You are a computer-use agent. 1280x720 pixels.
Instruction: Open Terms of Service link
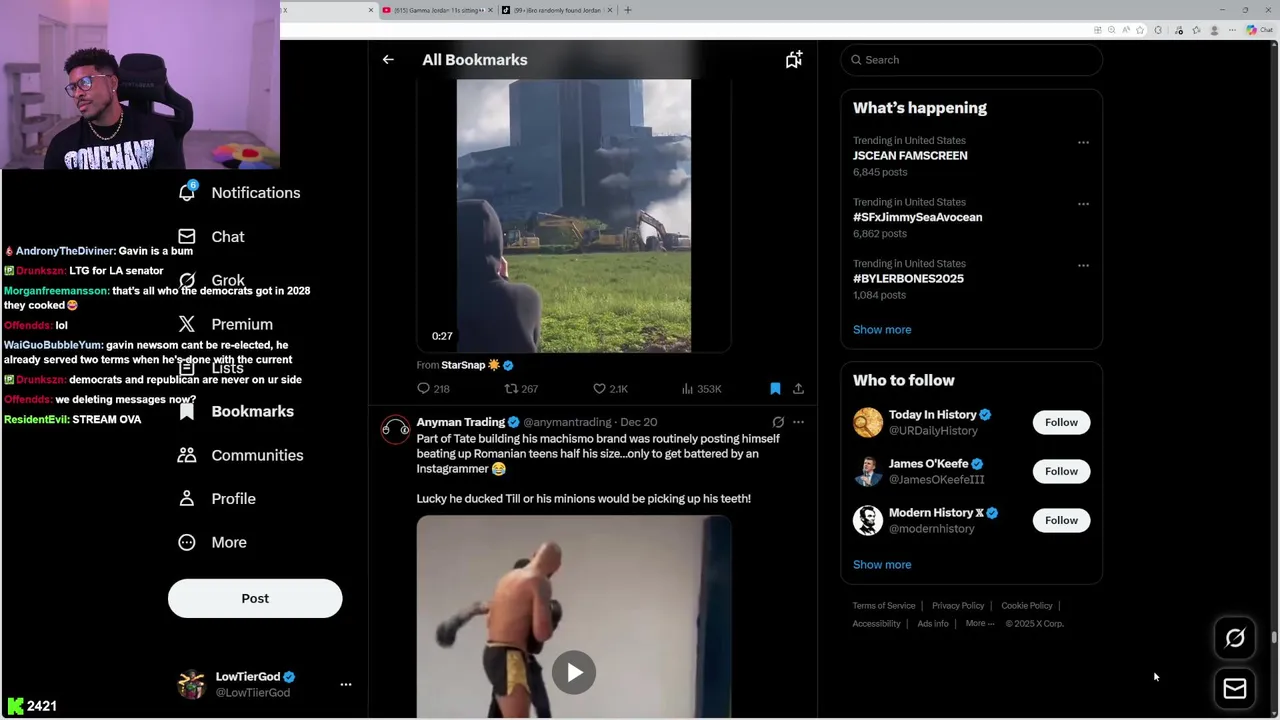[884, 606]
